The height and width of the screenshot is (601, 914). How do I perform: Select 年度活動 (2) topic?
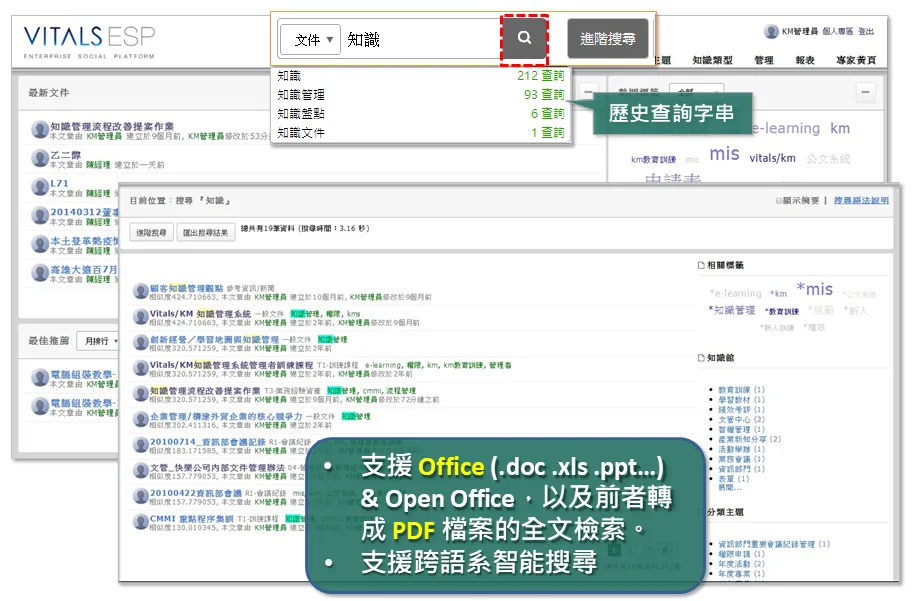tap(741, 564)
